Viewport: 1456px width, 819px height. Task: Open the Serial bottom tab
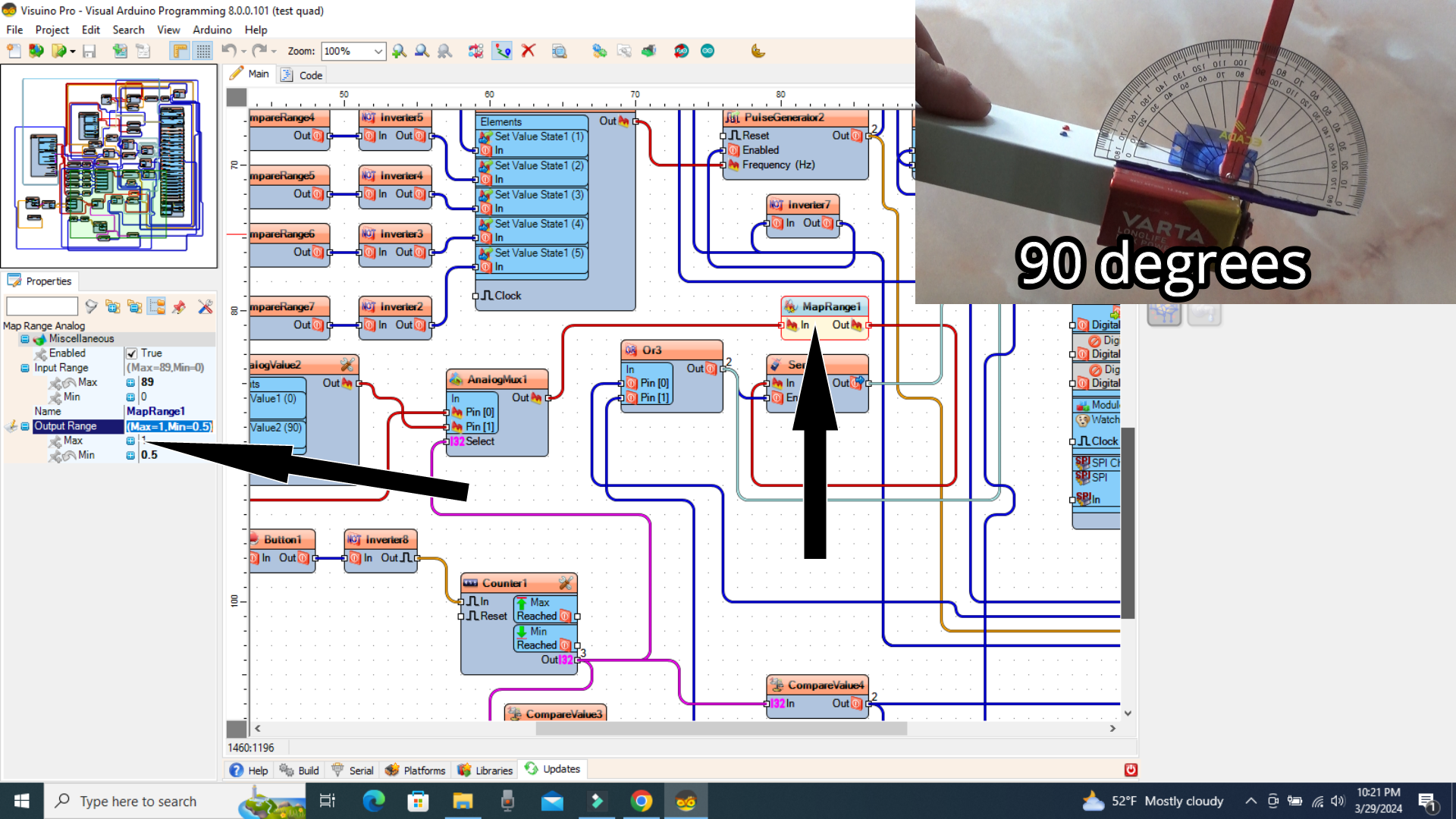(353, 770)
